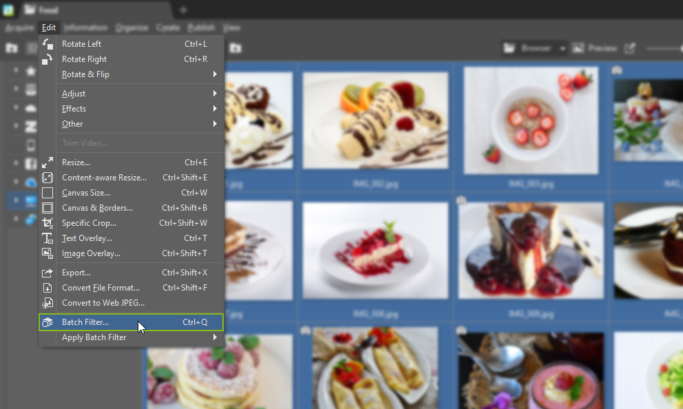Open Canvas & Borders... option
Image resolution: width=683 pixels, height=409 pixels.
coord(131,208)
